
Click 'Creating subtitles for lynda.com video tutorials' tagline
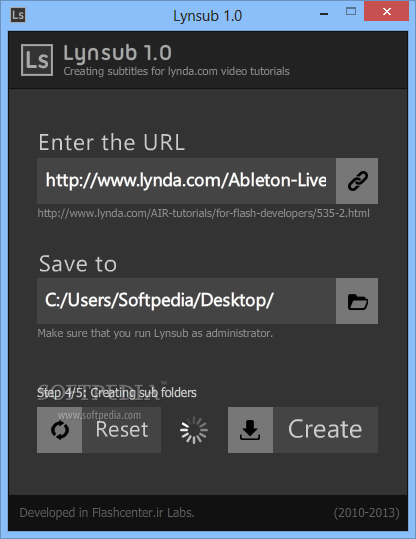(x=176, y=71)
